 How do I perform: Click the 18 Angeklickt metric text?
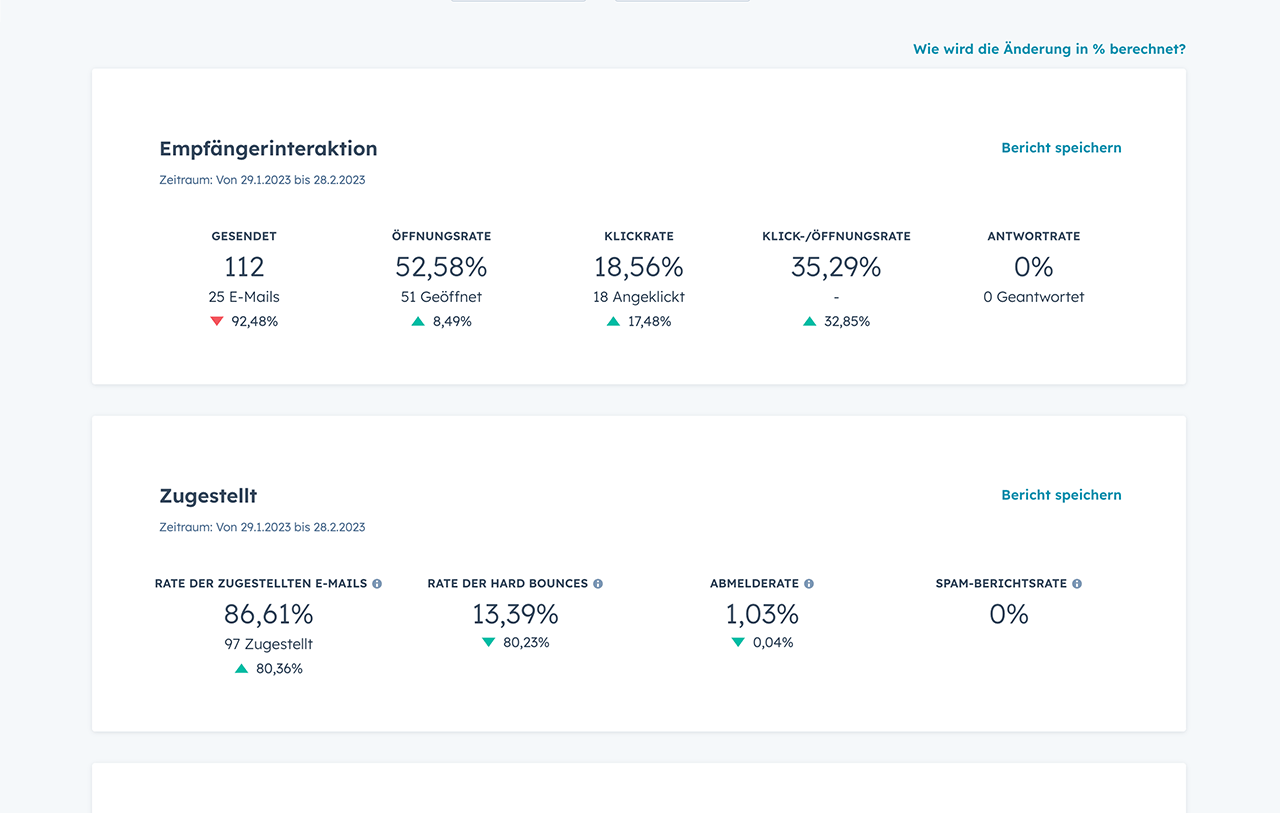click(639, 296)
